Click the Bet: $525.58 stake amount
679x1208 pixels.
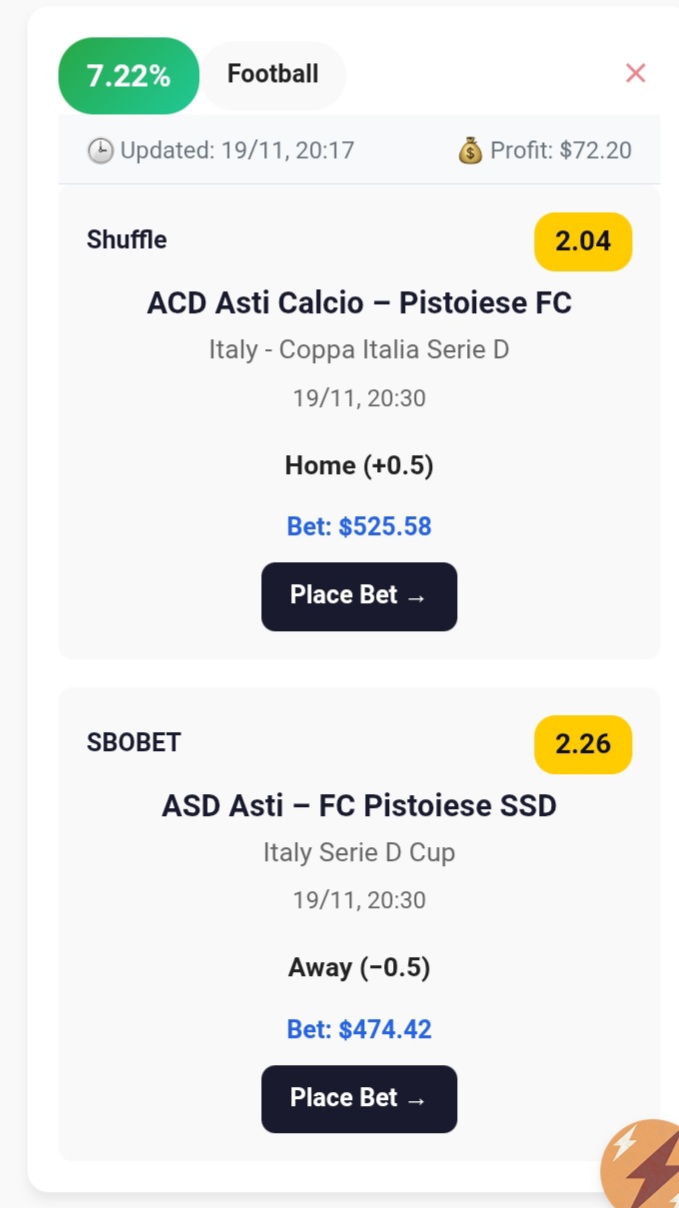click(x=359, y=527)
